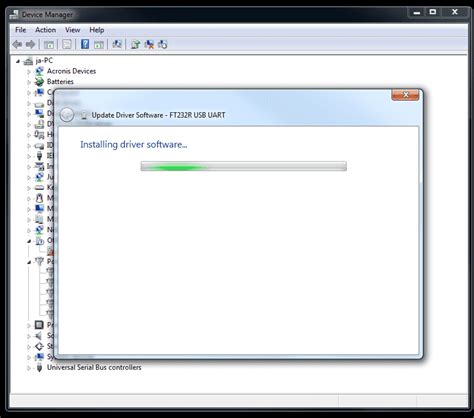Click the Forward arrow toolbar icon
474x418 pixels.
pyautogui.click(x=31, y=44)
